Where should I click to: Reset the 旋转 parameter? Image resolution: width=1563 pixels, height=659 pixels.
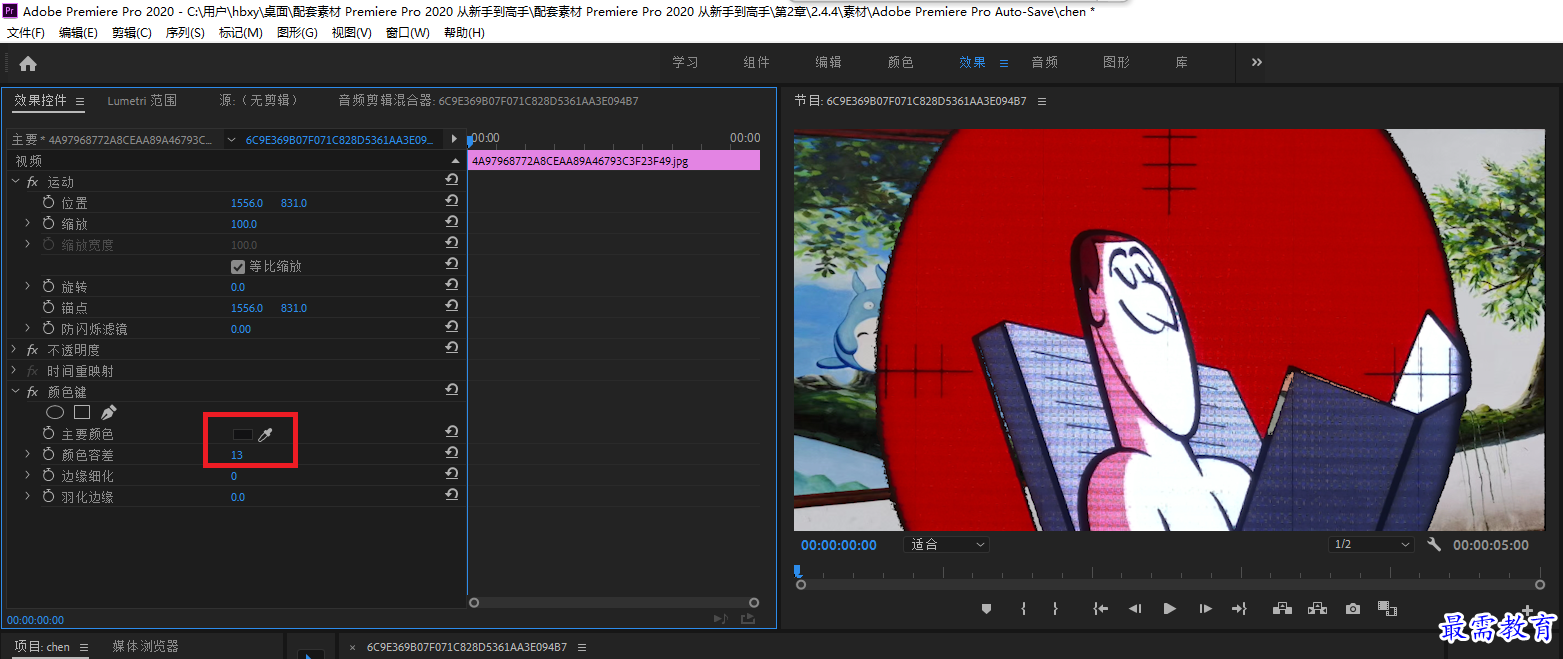tap(452, 286)
